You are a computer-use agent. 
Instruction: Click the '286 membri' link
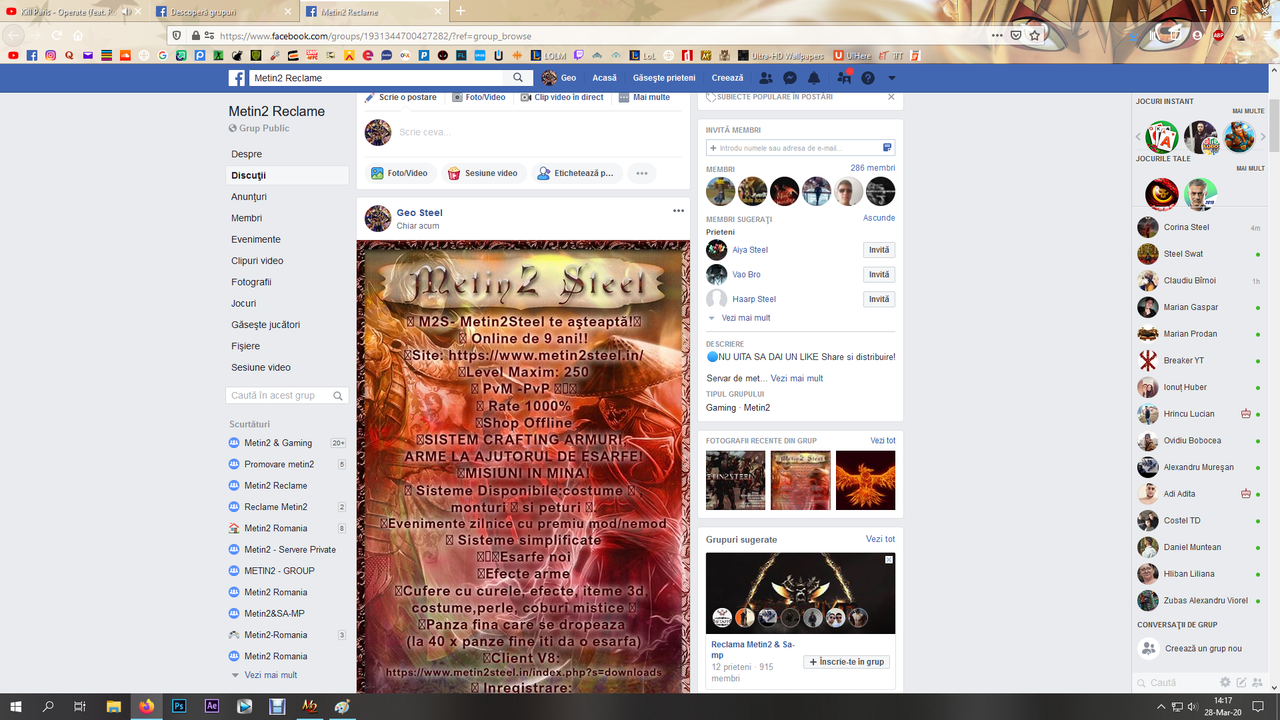click(x=873, y=168)
